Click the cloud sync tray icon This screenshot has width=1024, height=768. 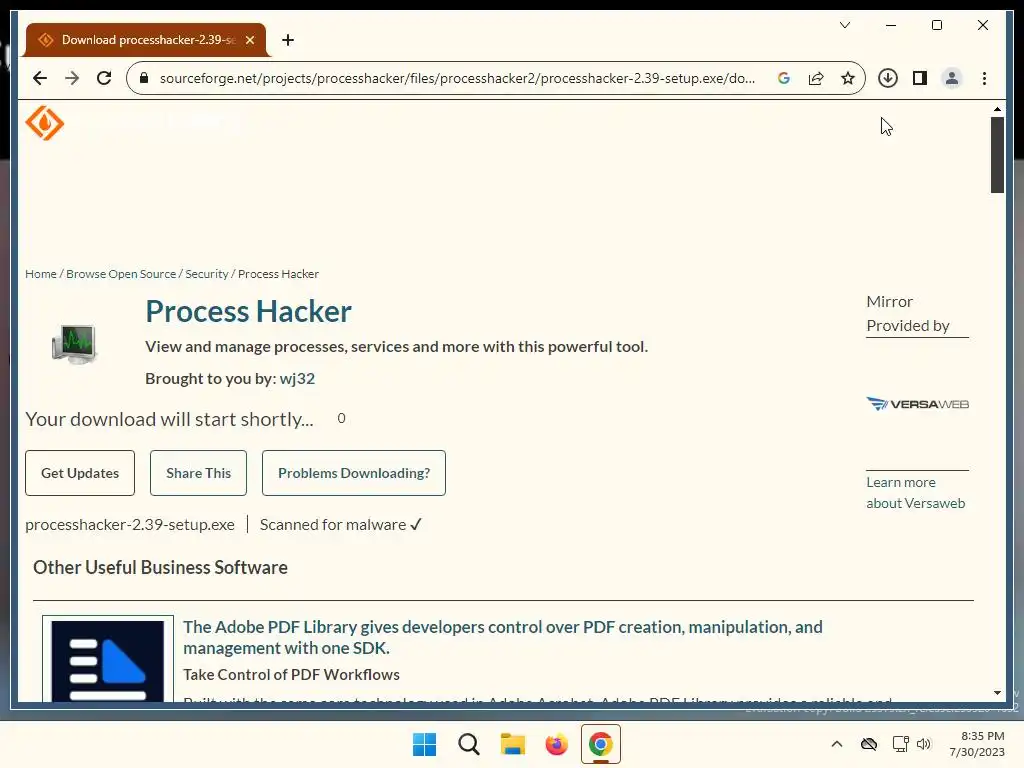tap(869, 744)
